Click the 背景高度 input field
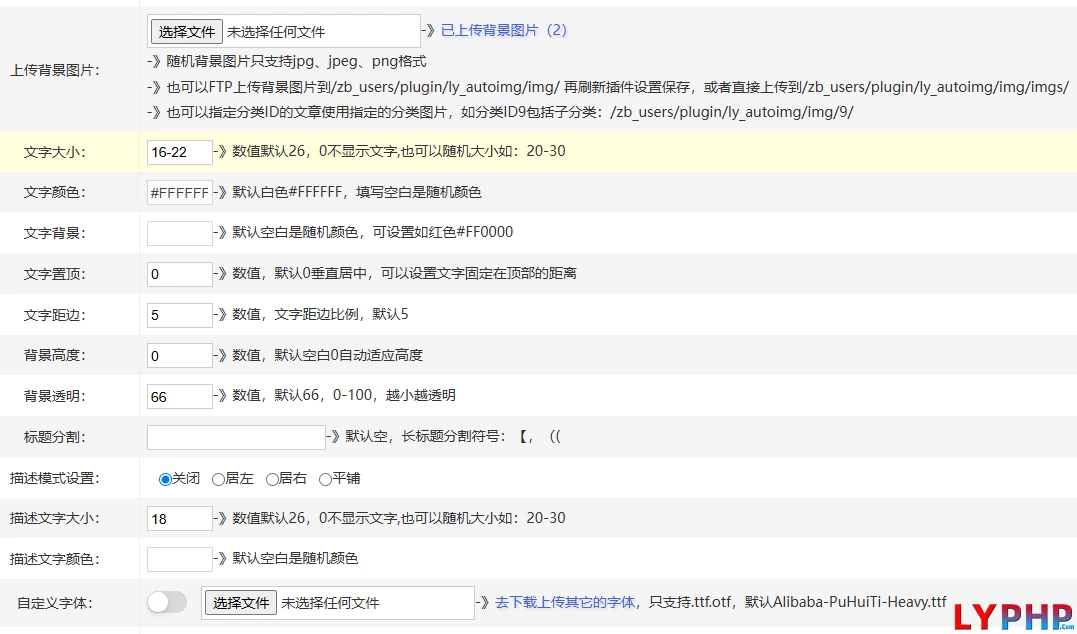 pos(180,356)
